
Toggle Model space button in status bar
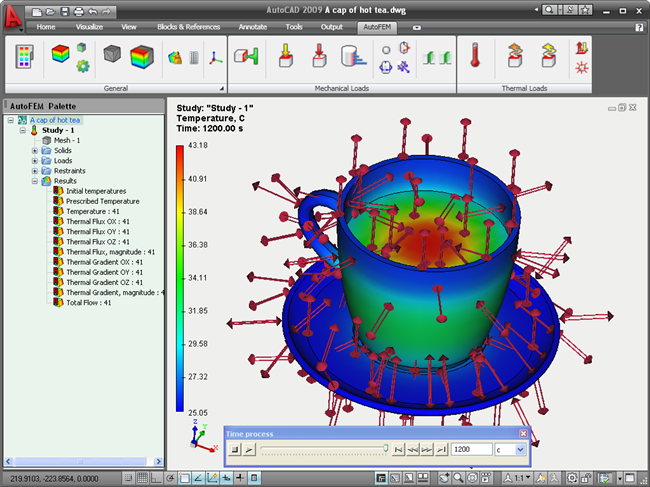tap(381, 478)
